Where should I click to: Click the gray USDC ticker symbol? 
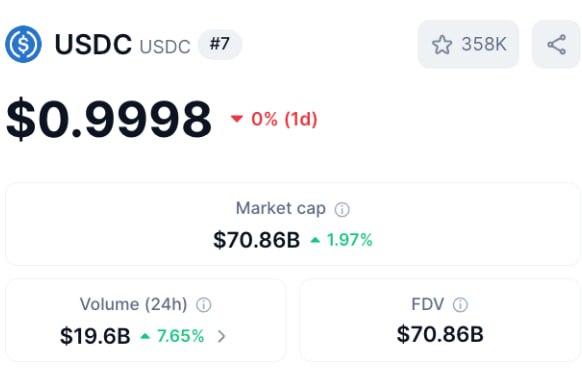pos(165,47)
